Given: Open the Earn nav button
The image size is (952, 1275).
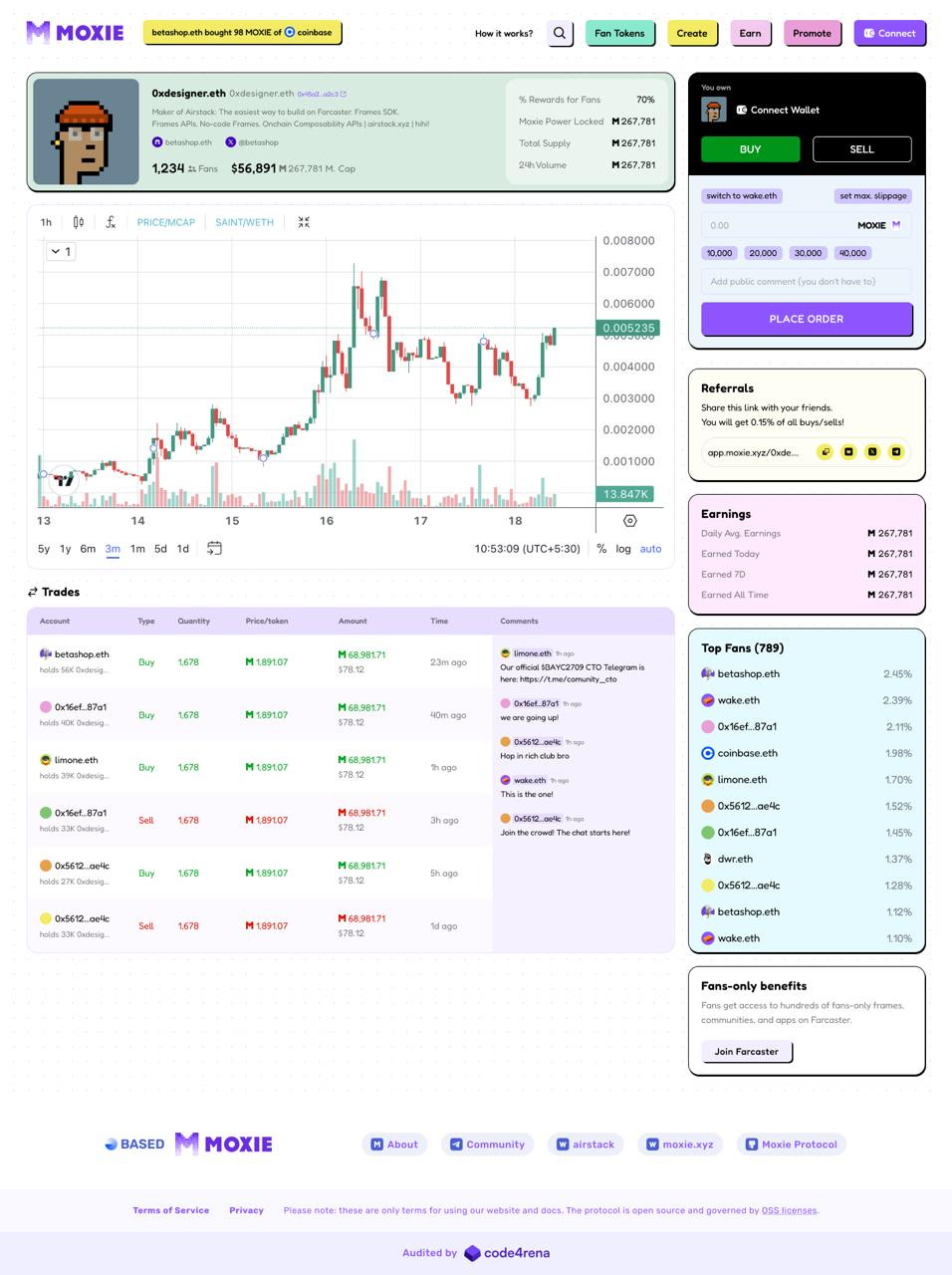Looking at the screenshot, I should pyautogui.click(x=750, y=33).
